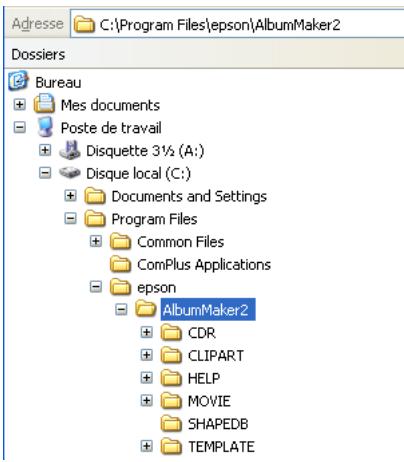This screenshot has height=462, width=404.
Task: Select the HELP label
Action: [x=204, y=378]
